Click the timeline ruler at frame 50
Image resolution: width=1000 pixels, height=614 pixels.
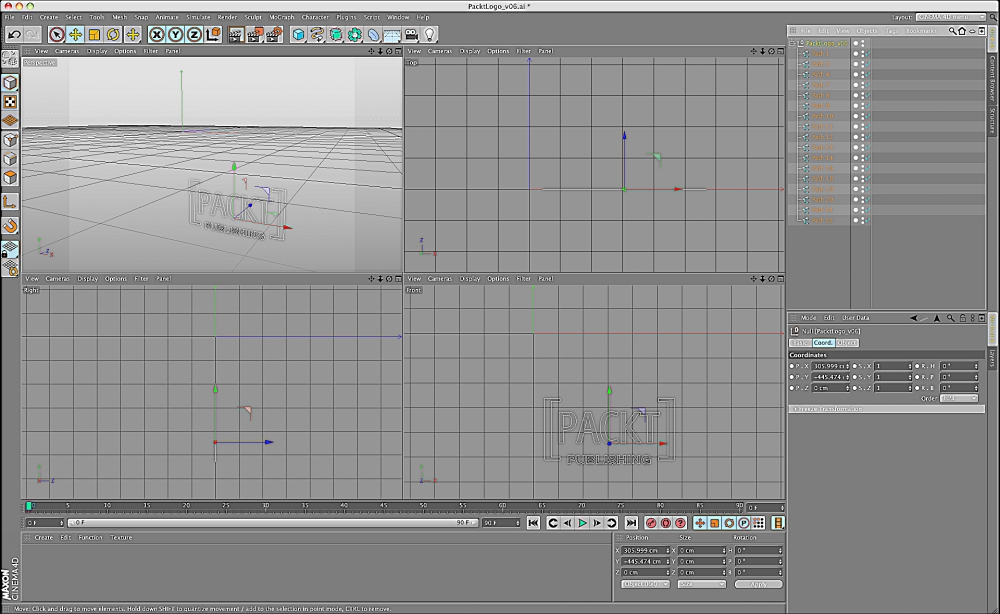(423, 506)
